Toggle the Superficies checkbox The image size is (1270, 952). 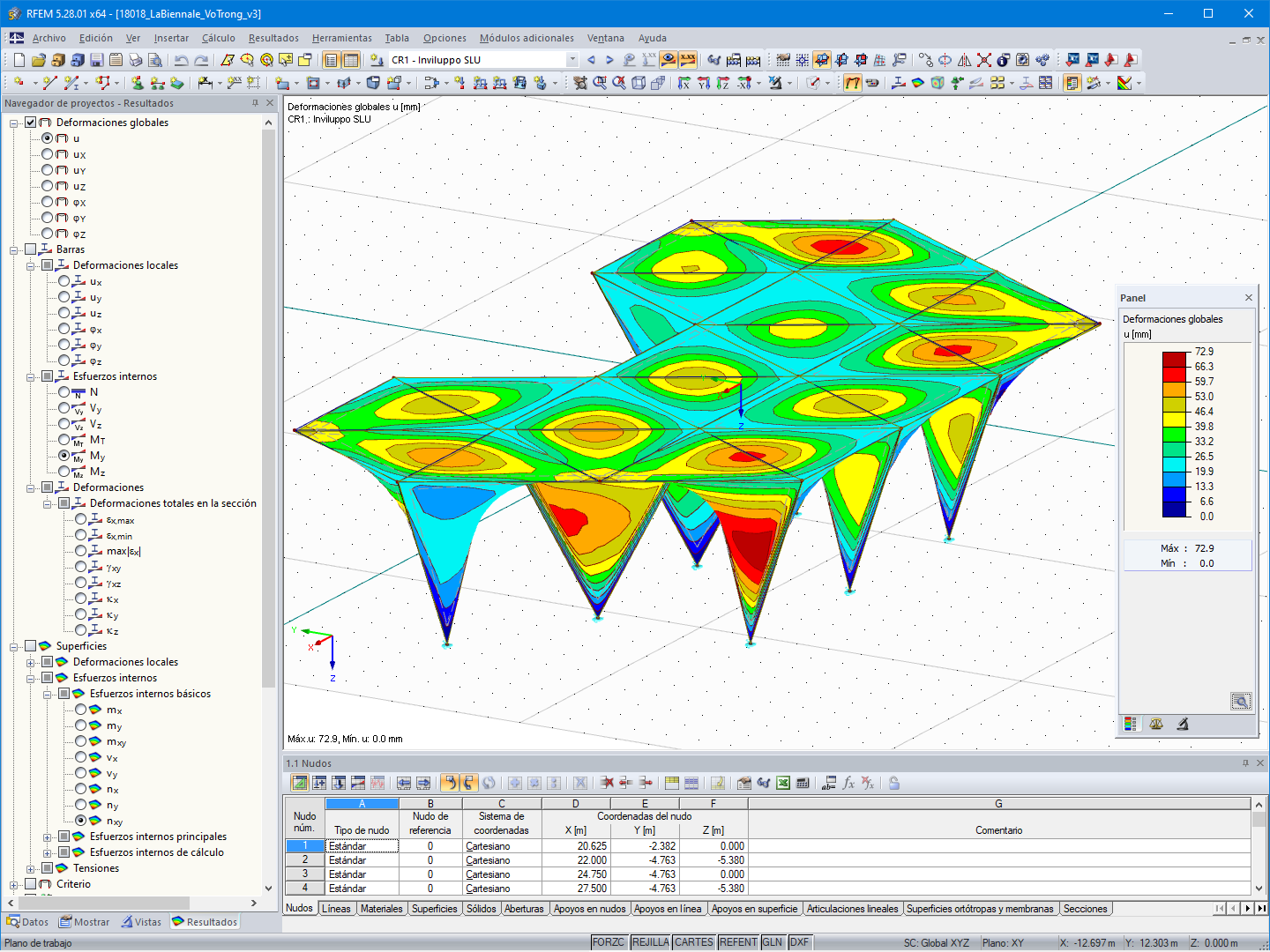(31, 646)
